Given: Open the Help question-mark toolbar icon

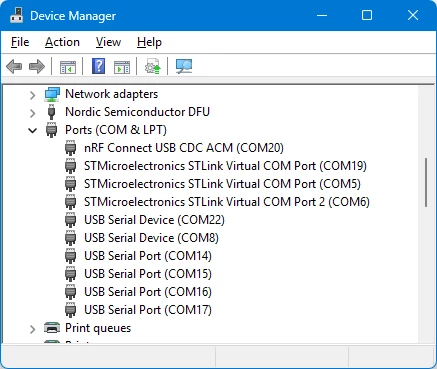Looking at the screenshot, I should point(98,66).
